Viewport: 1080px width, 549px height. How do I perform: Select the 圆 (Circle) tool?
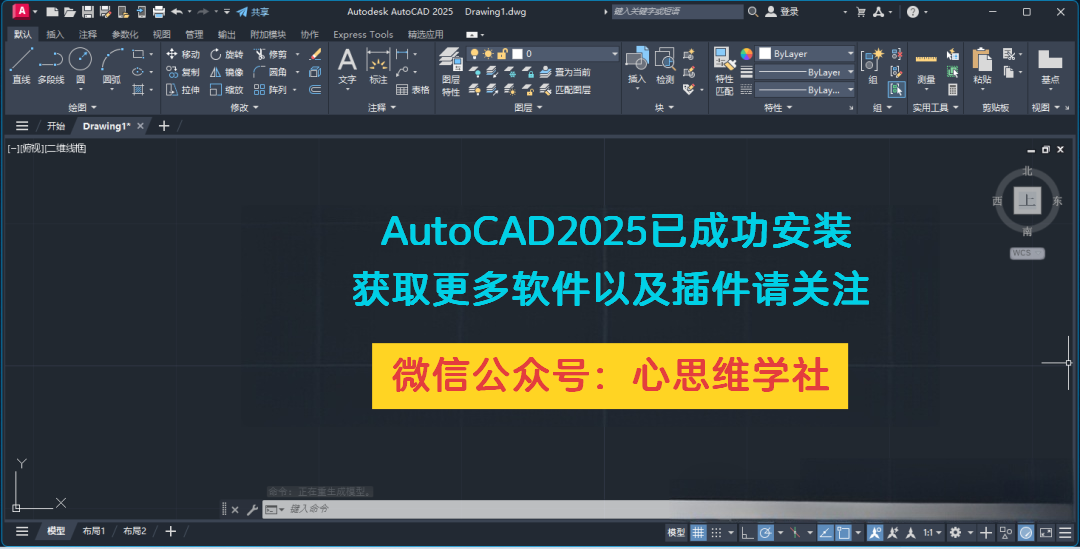pyautogui.click(x=81, y=66)
